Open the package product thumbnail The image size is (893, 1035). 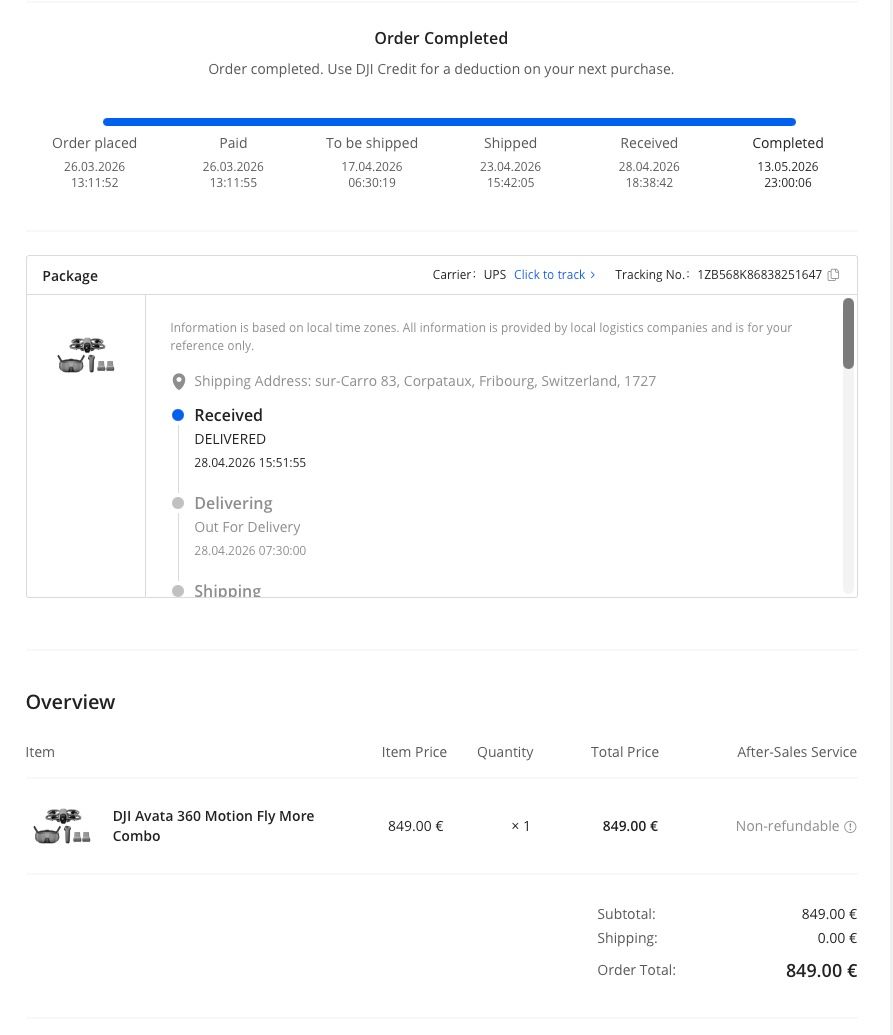tap(86, 355)
